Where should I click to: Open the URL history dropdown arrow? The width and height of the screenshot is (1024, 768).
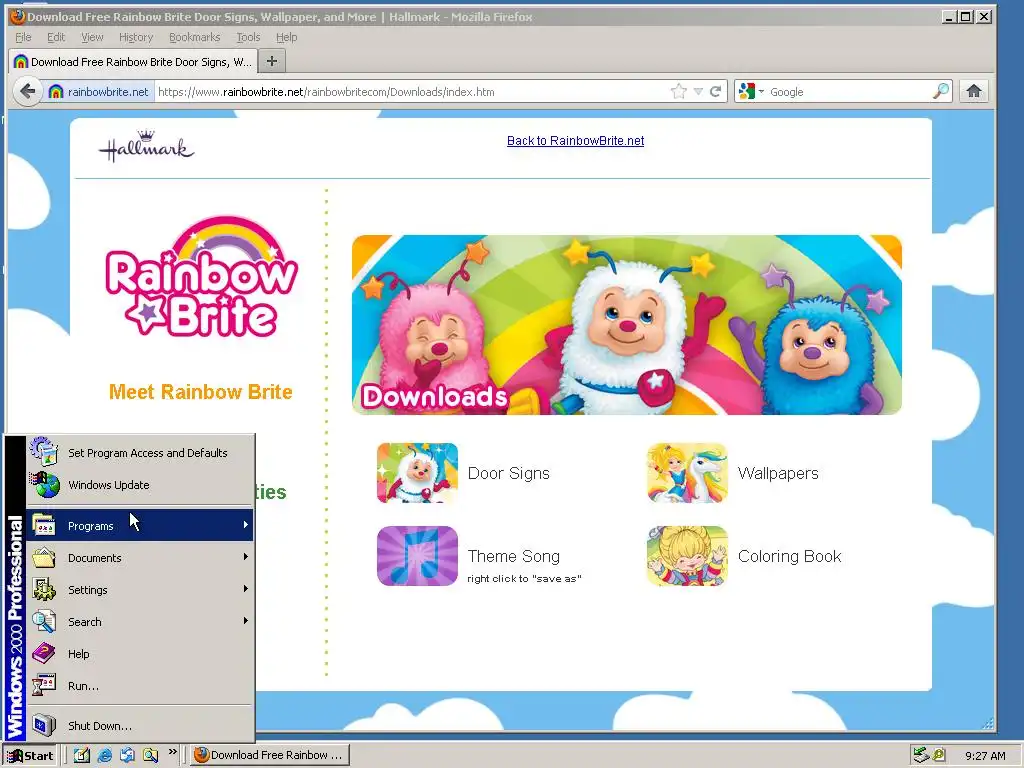[698, 91]
